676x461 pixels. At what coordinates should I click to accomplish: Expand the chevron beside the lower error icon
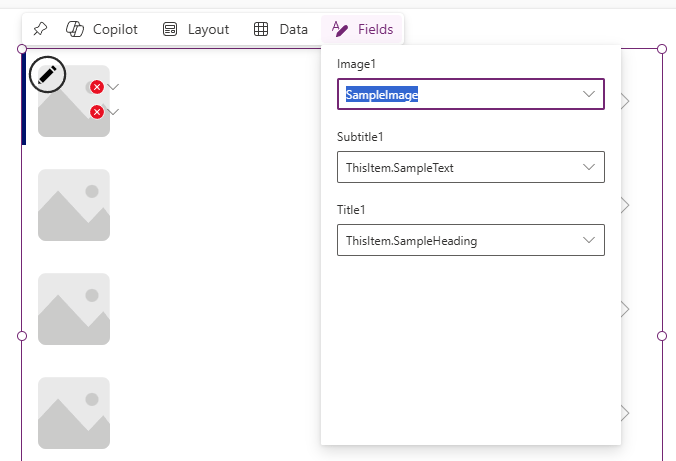(113, 112)
